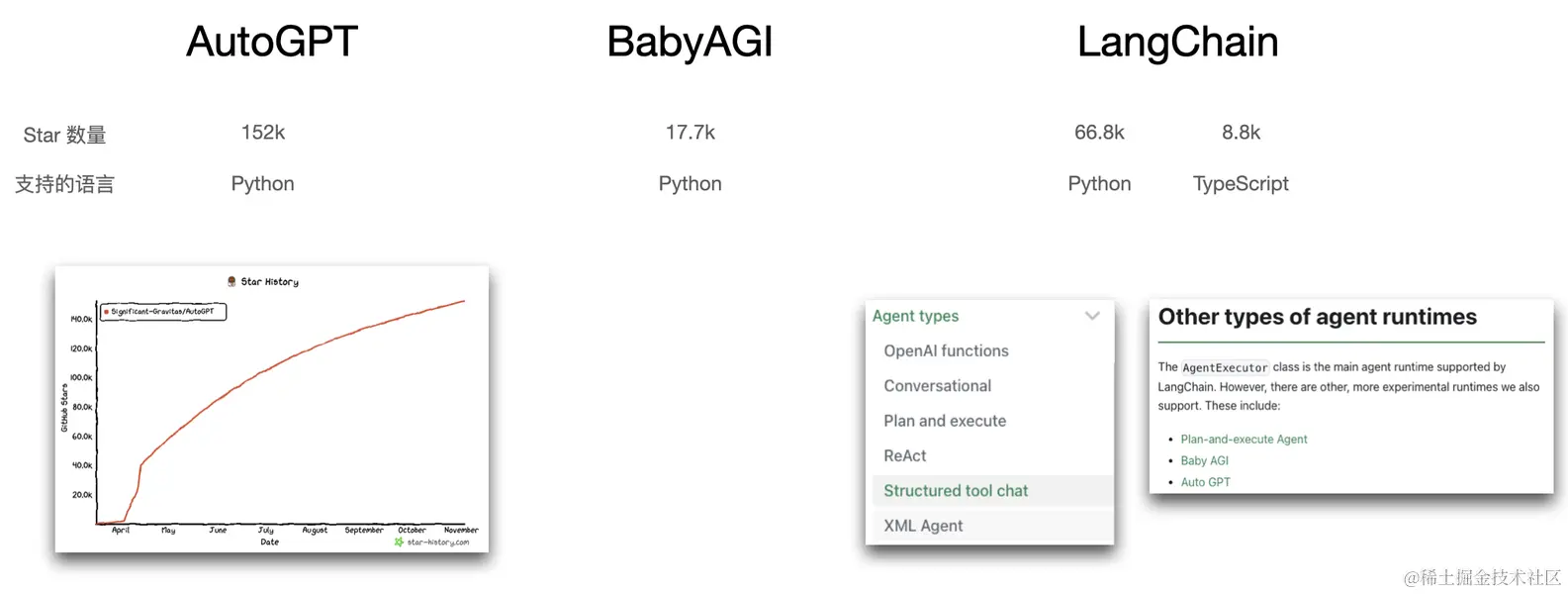The width and height of the screenshot is (1568, 594).
Task: Click the AgentExecutor inline code term
Action: coord(1225,367)
